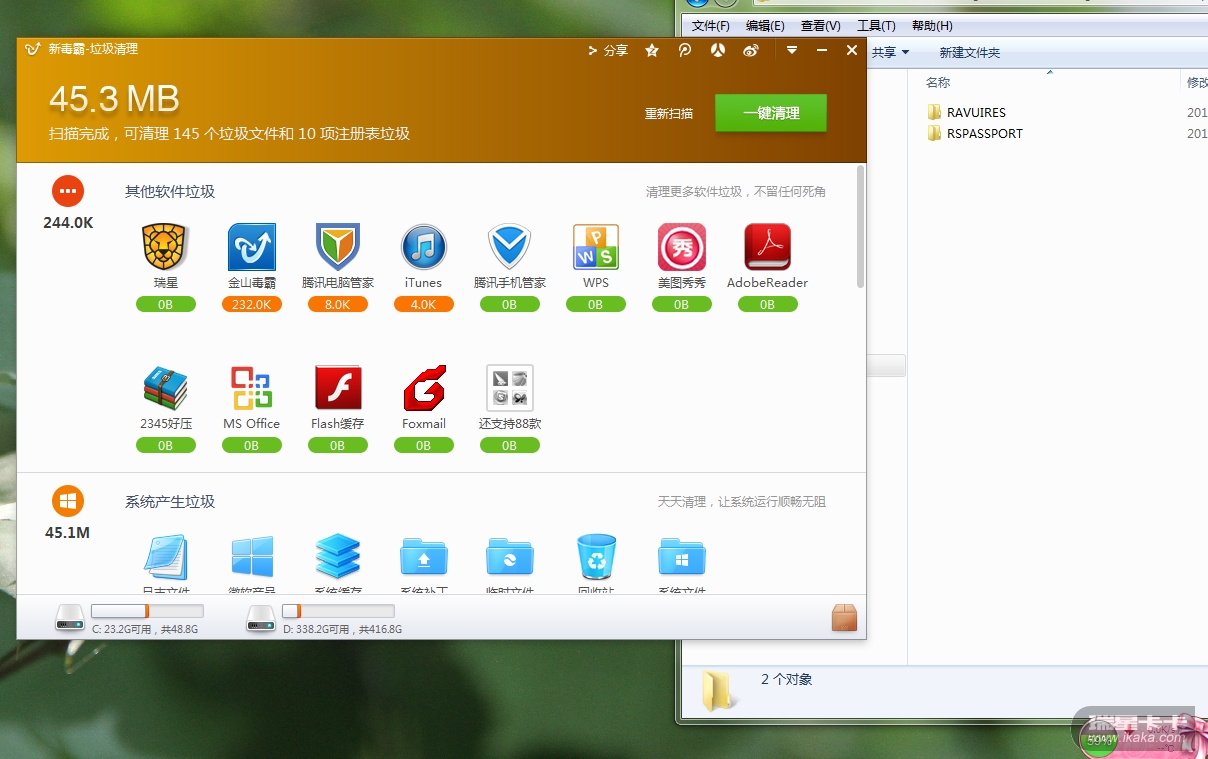Screen dimensions: 1208x759
Task: Open the 还支持88款 more software icon
Action: (509, 388)
